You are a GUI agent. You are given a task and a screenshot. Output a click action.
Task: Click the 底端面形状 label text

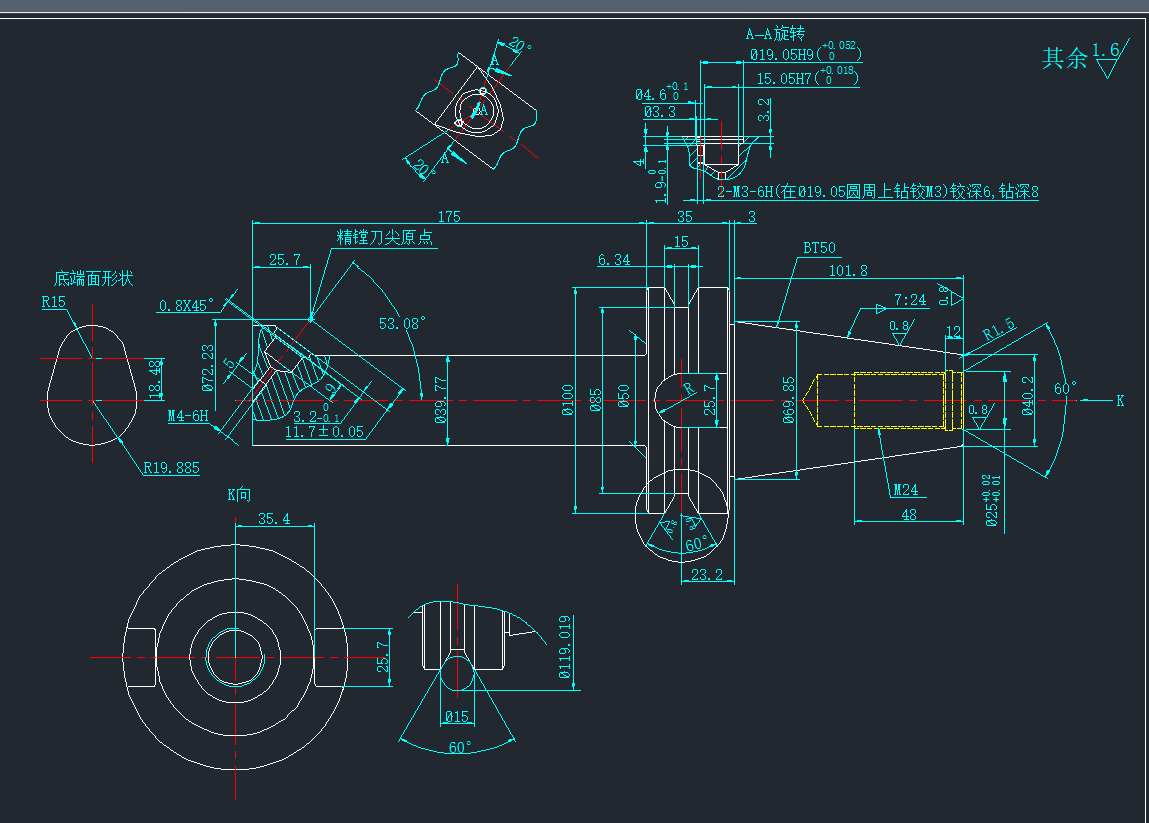click(93, 278)
